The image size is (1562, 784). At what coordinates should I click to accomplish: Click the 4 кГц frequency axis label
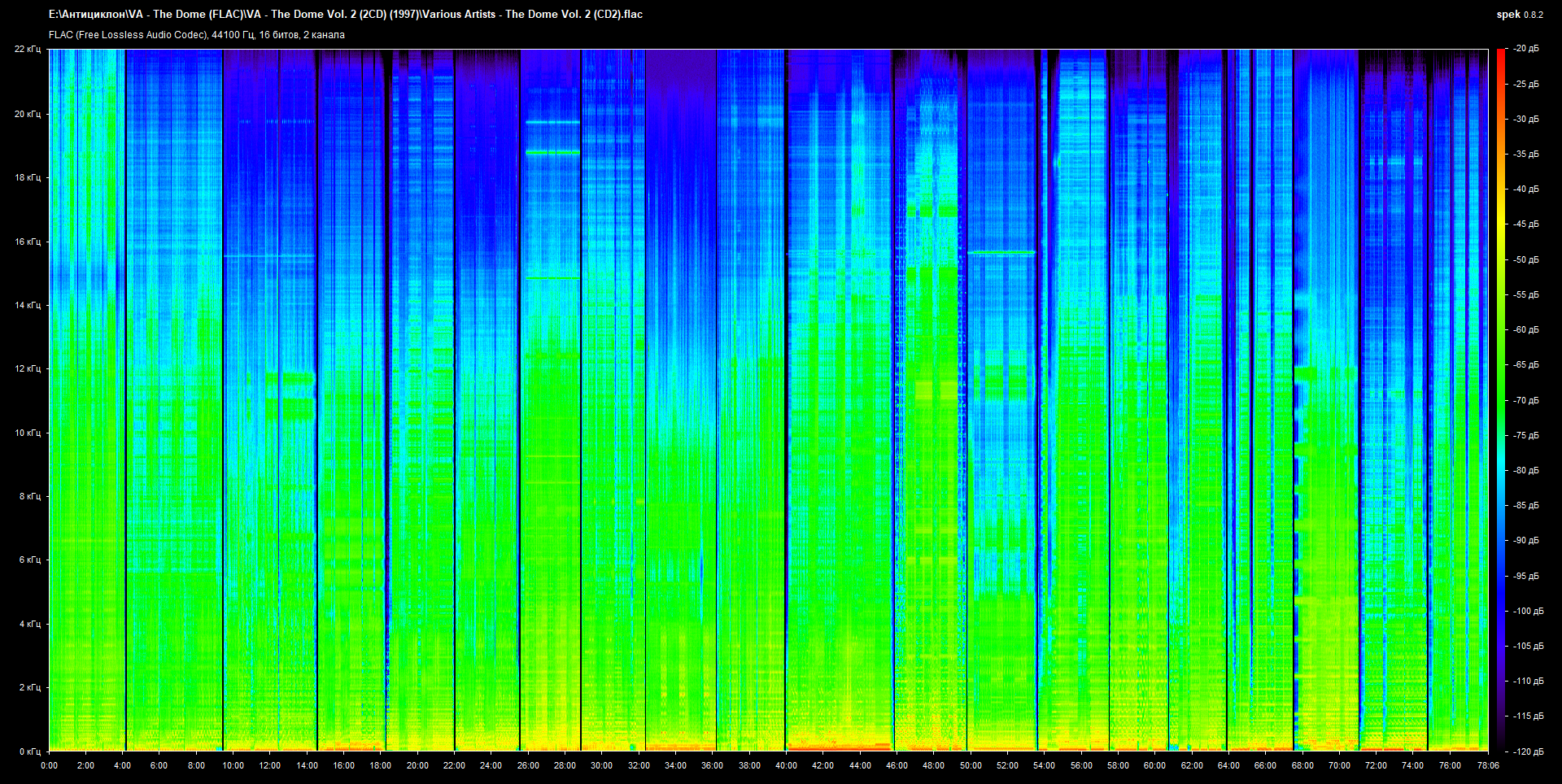click(29, 624)
